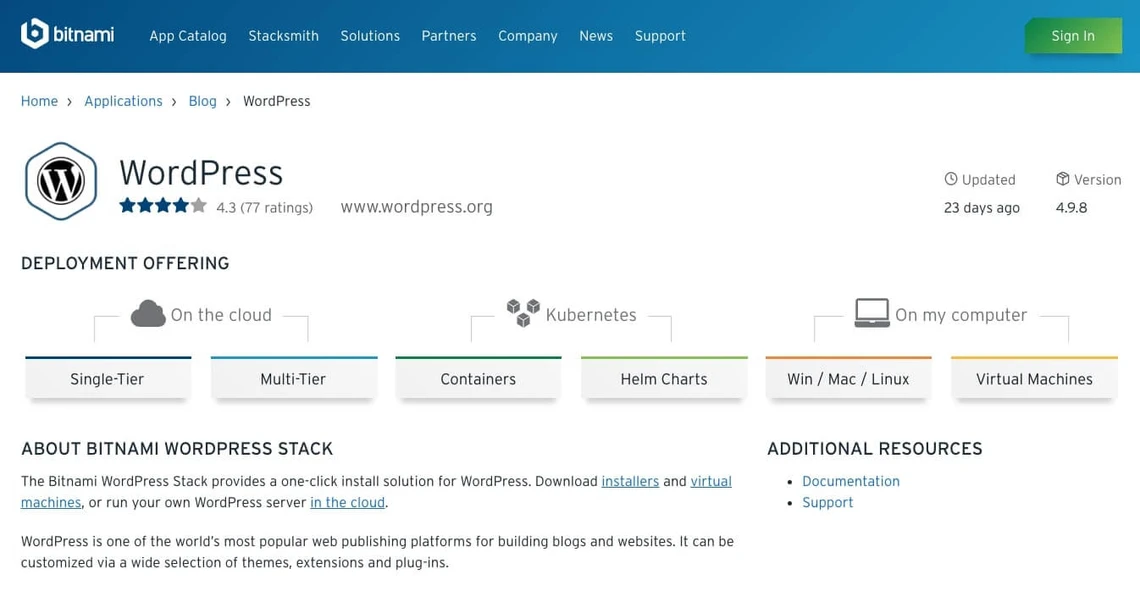
Task: Navigate to Applications in the breadcrumb
Action: click(x=123, y=101)
